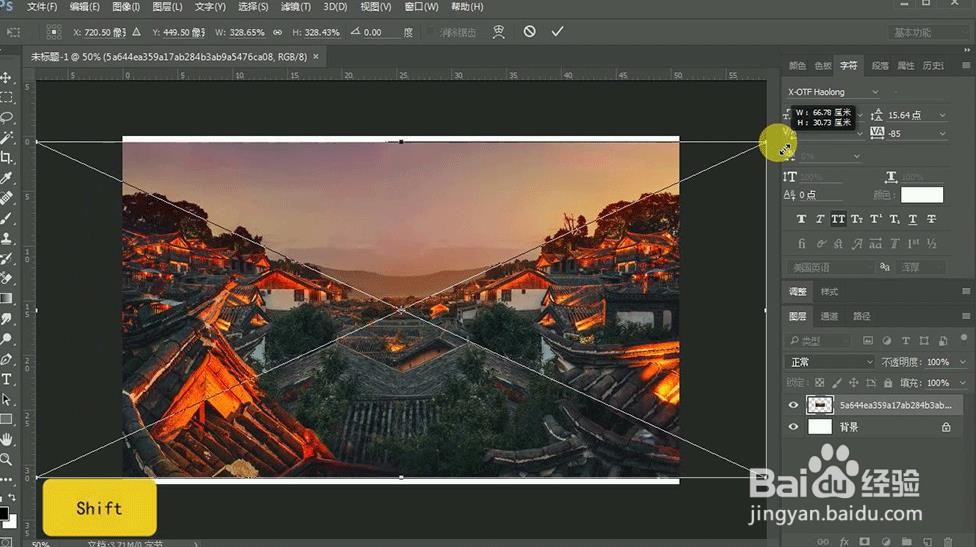Select the Magic Wand tool
The height and width of the screenshot is (547, 976).
(6, 138)
